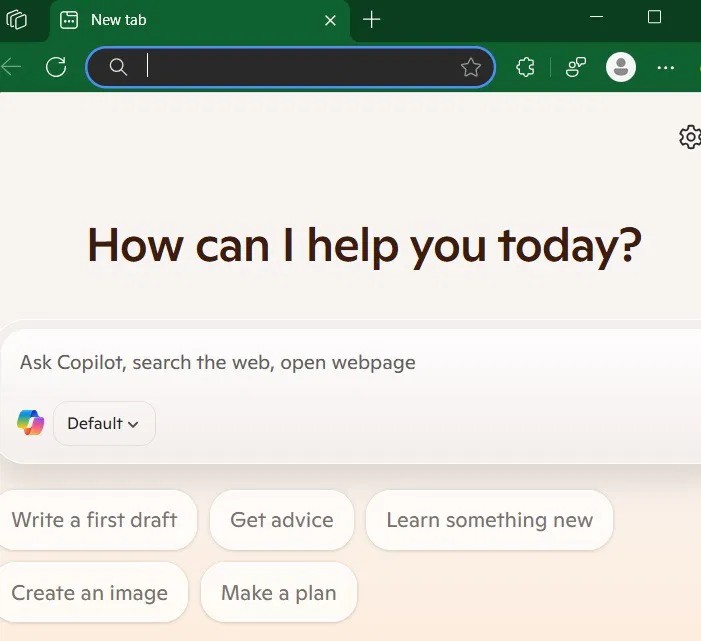Open the user profile avatar

621,67
